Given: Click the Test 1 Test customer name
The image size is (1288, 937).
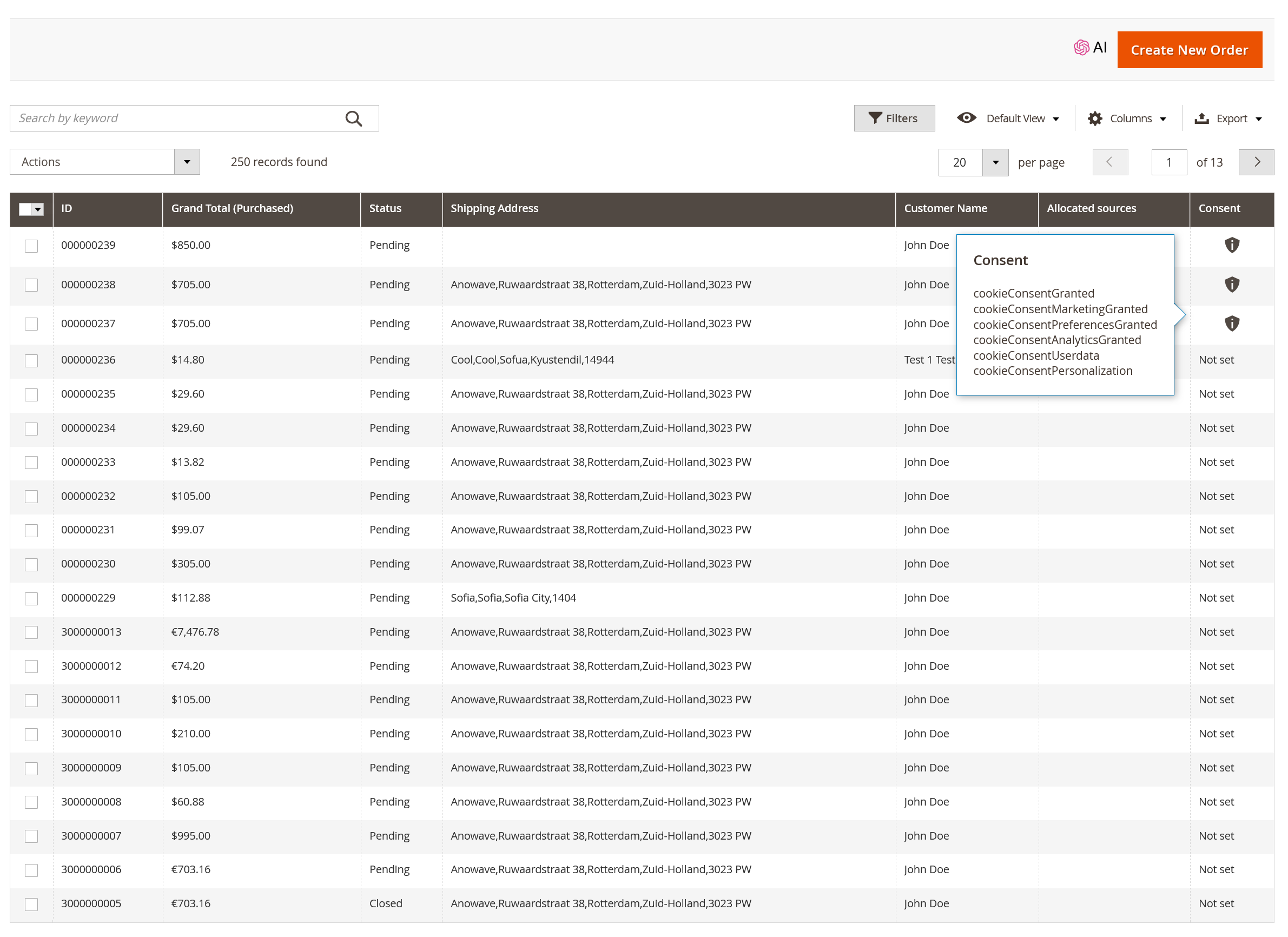Looking at the screenshot, I should tap(929, 360).
